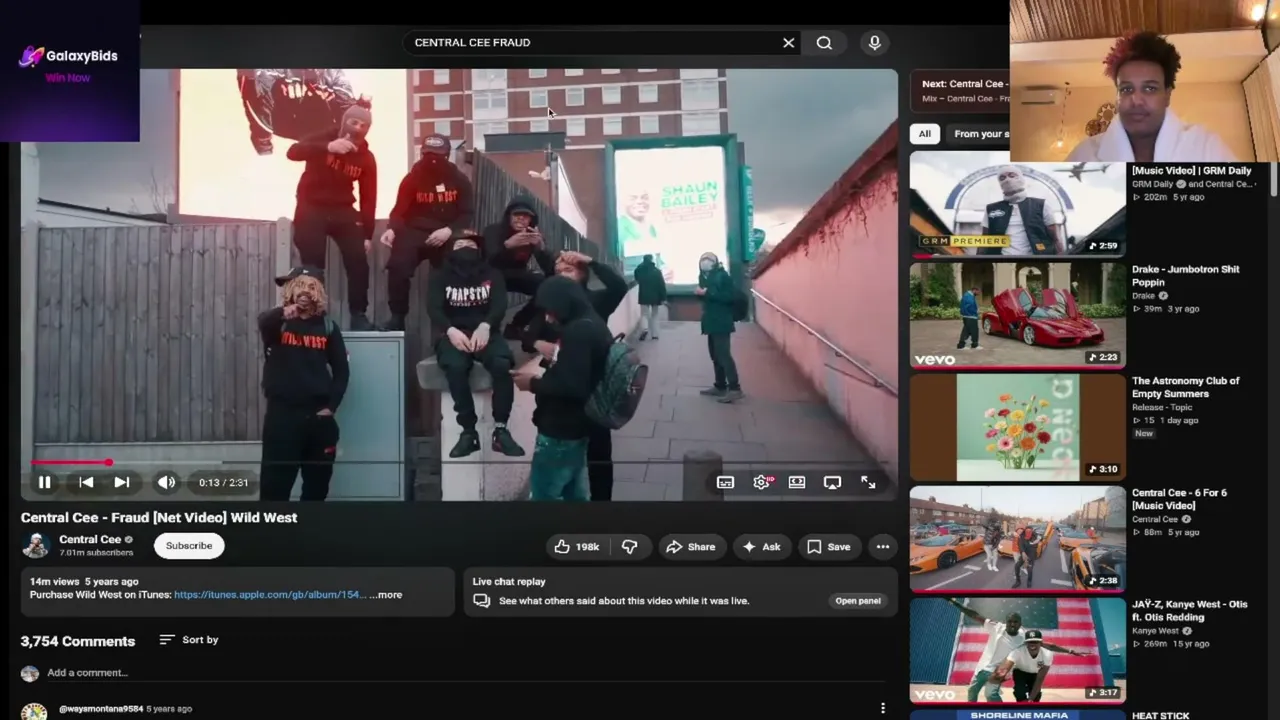Open the Next: Central Cee mix panel
1280x720 pixels.
pyautogui.click(x=960, y=90)
